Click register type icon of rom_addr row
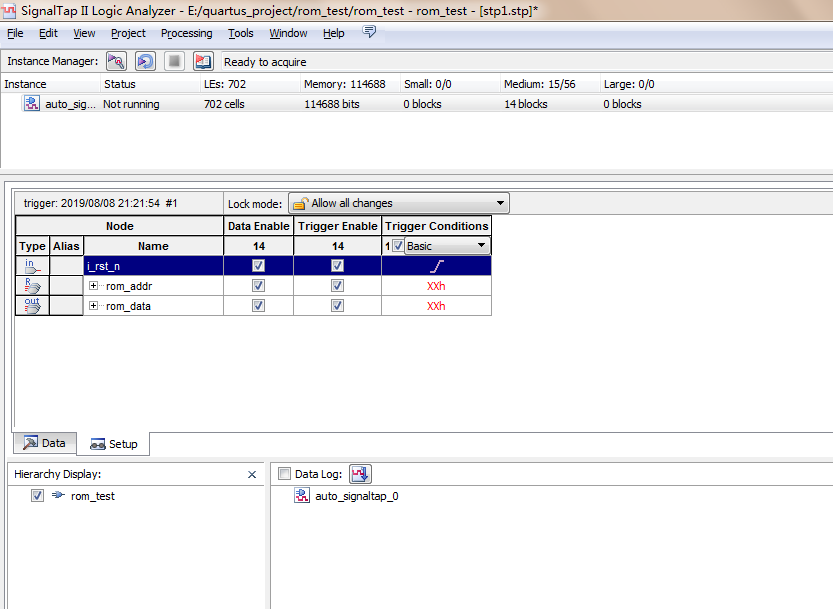This screenshot has width=833, height=609. click(32, 286)
